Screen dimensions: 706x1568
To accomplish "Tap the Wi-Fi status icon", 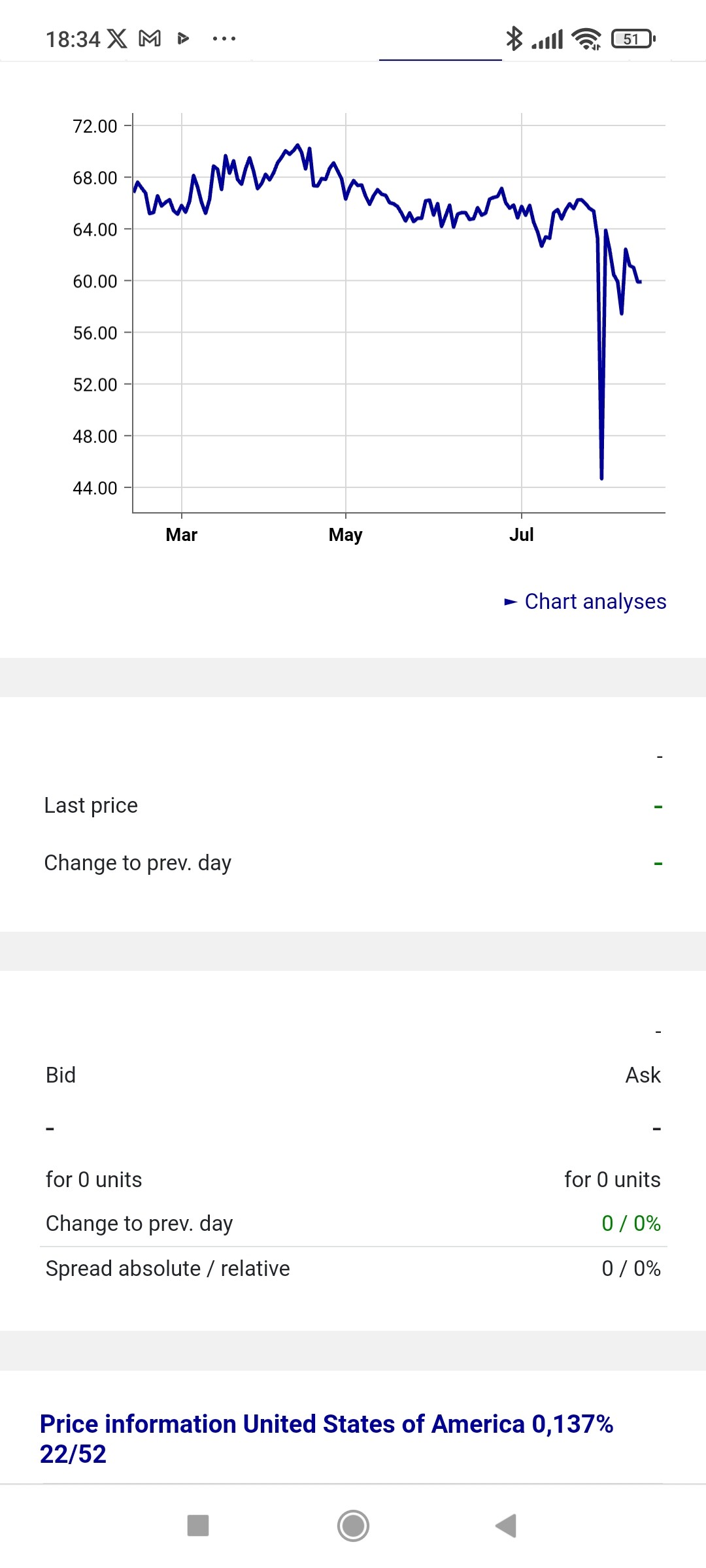I will coord(586,39).
